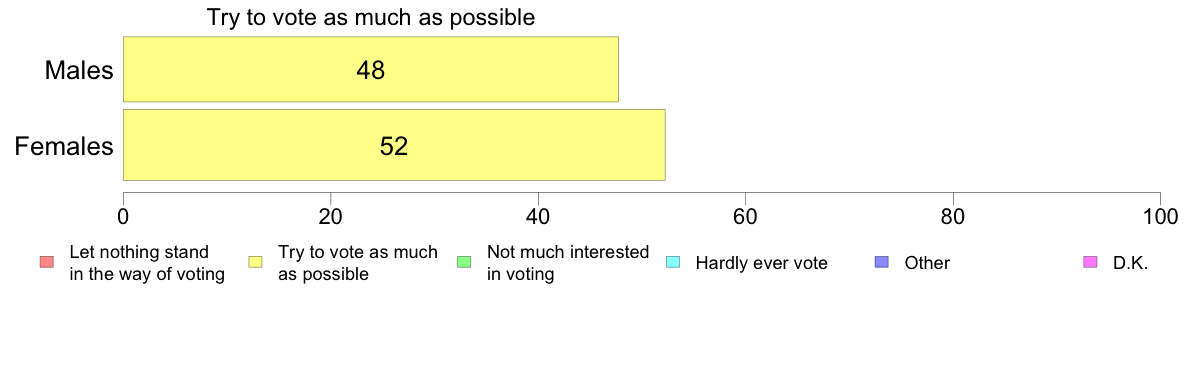This screenshot has height=368, width=1188.
Task: Click the Not much interested in voting text
Action: pyautogui.click(x=567, y=263)
